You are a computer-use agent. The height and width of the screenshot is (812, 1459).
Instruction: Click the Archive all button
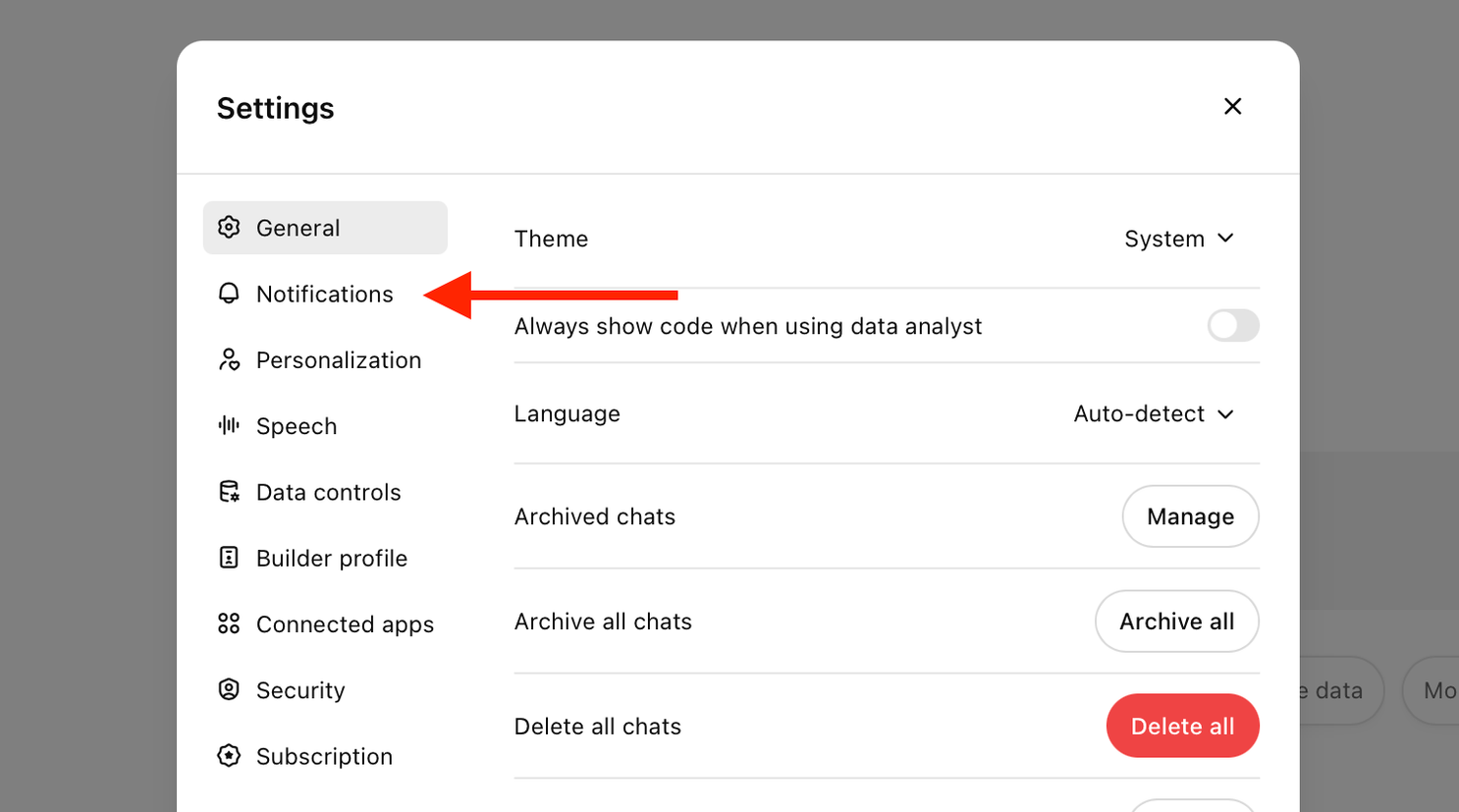coord(1177,622)
